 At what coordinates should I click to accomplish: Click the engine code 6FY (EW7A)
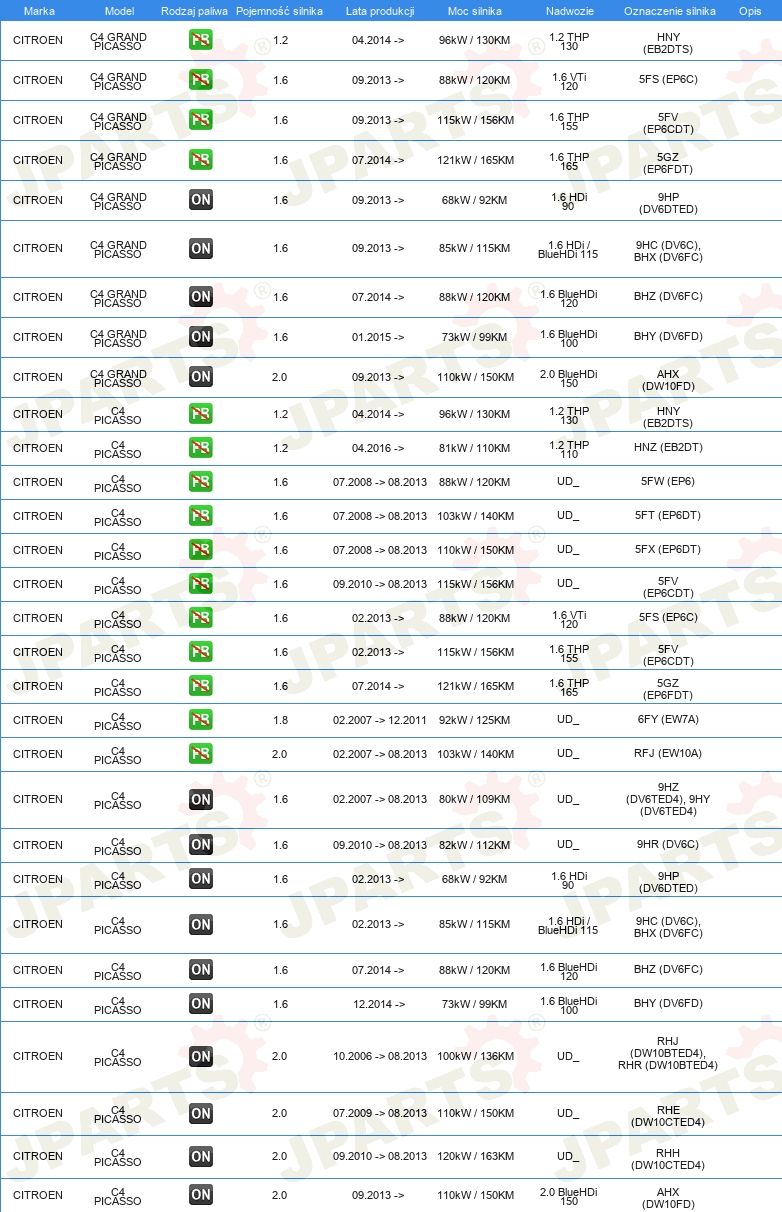pos(668,720)
